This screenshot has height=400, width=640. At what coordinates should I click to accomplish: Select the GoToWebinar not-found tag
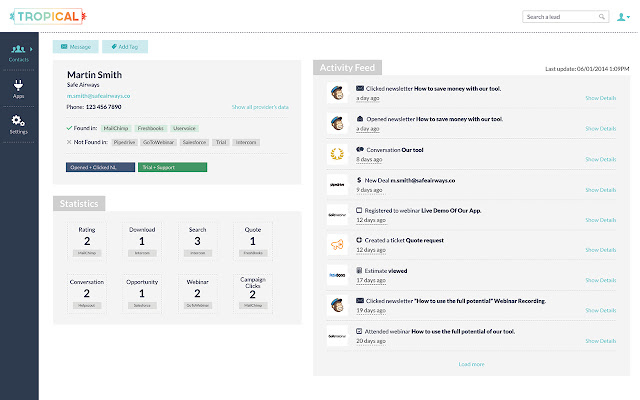pos(158,142)
